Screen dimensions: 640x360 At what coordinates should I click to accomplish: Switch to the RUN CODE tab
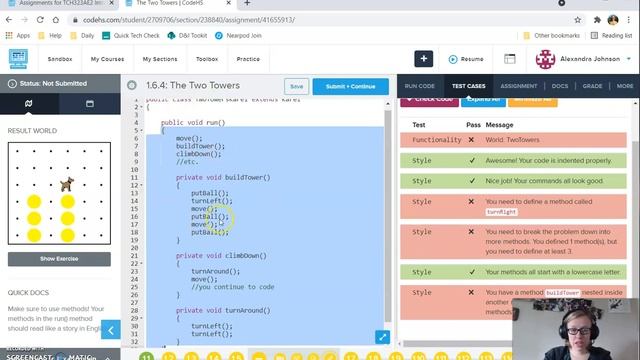tap(420, 86)
